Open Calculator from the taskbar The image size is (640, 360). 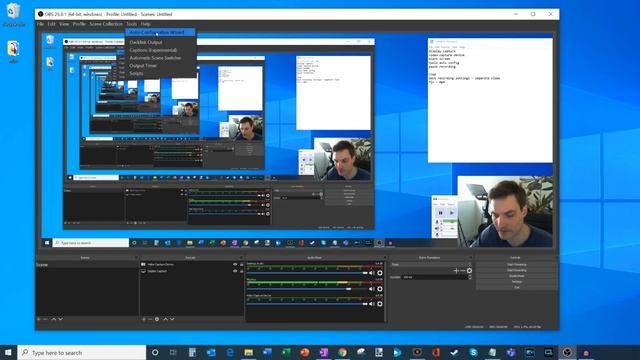coord(192,353)
